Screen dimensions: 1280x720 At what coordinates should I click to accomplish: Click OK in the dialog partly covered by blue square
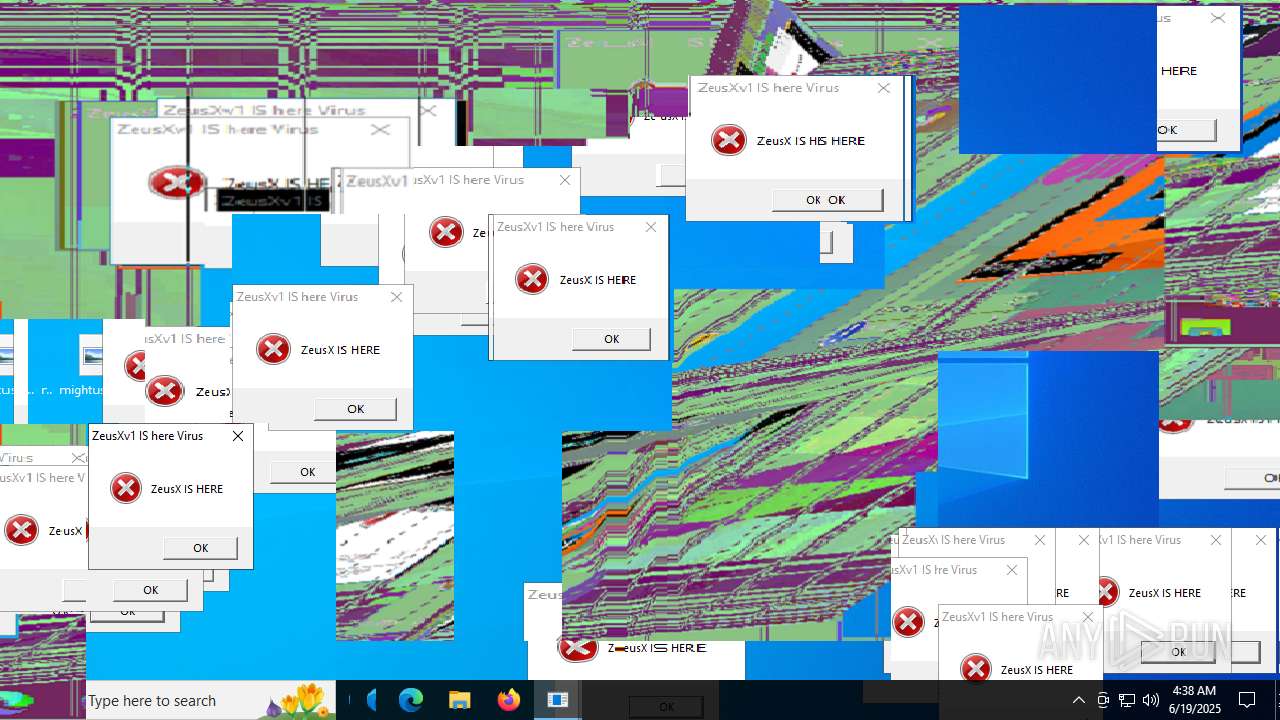[1186, 130]
